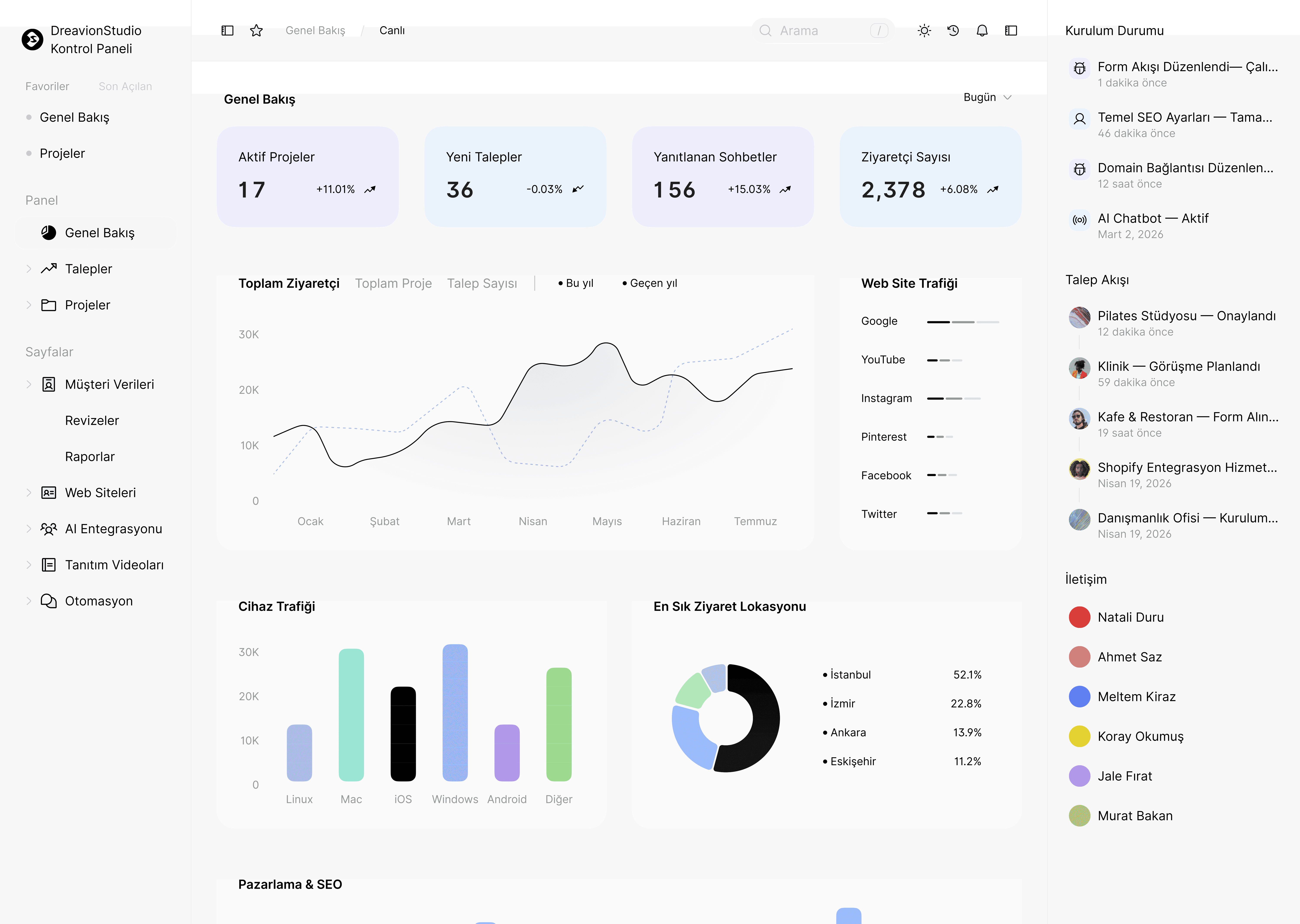
Task: Click the AI Entegrasyonu people icon
Action: coord(49,529)
